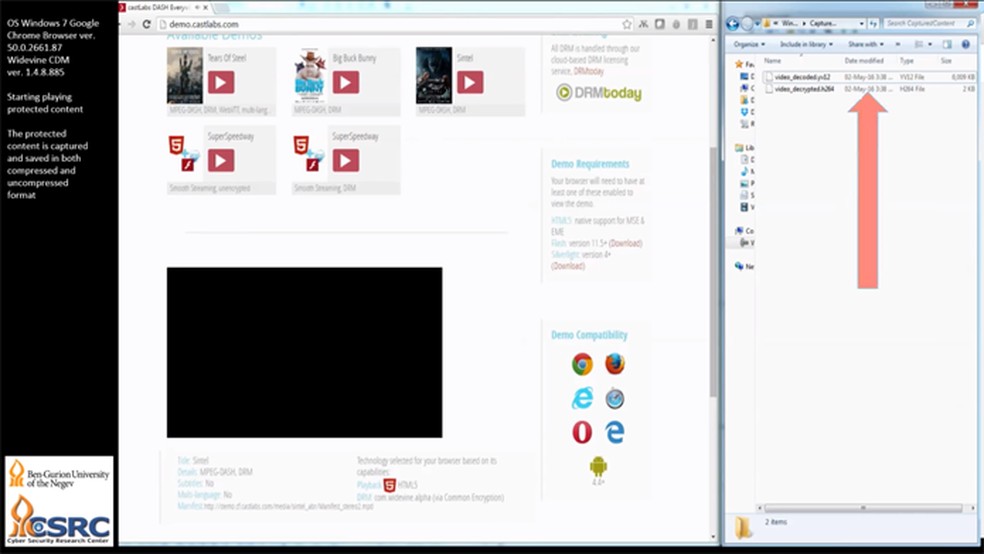Image resolution: width=984 pixels, height=554 pixels.
Task: Open the Sintel manifest URL link
Action: pyautogui.click(x=289, y=506)
